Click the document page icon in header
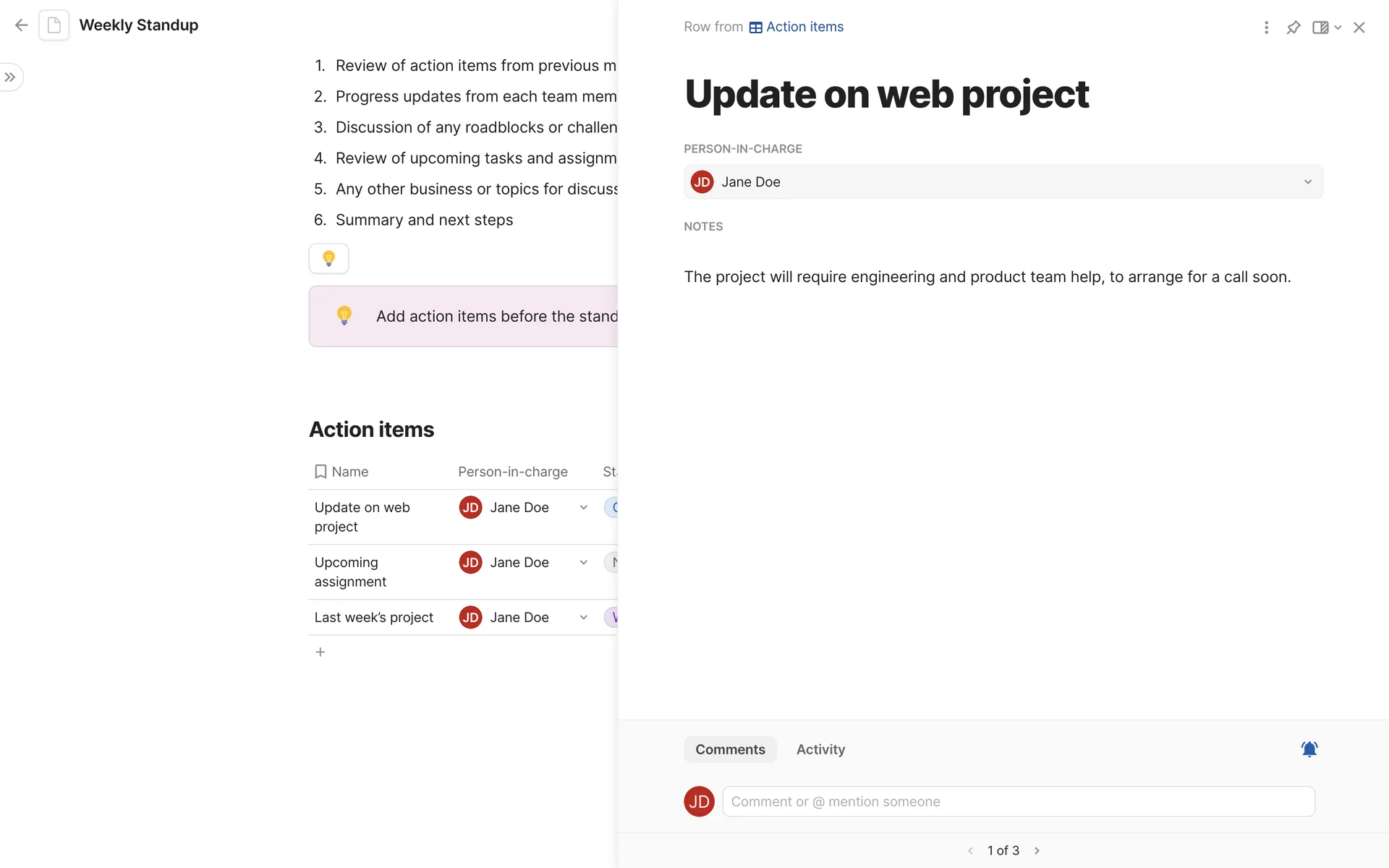The height and width of the screenshot is (868, 1389). tap(54, 25)
